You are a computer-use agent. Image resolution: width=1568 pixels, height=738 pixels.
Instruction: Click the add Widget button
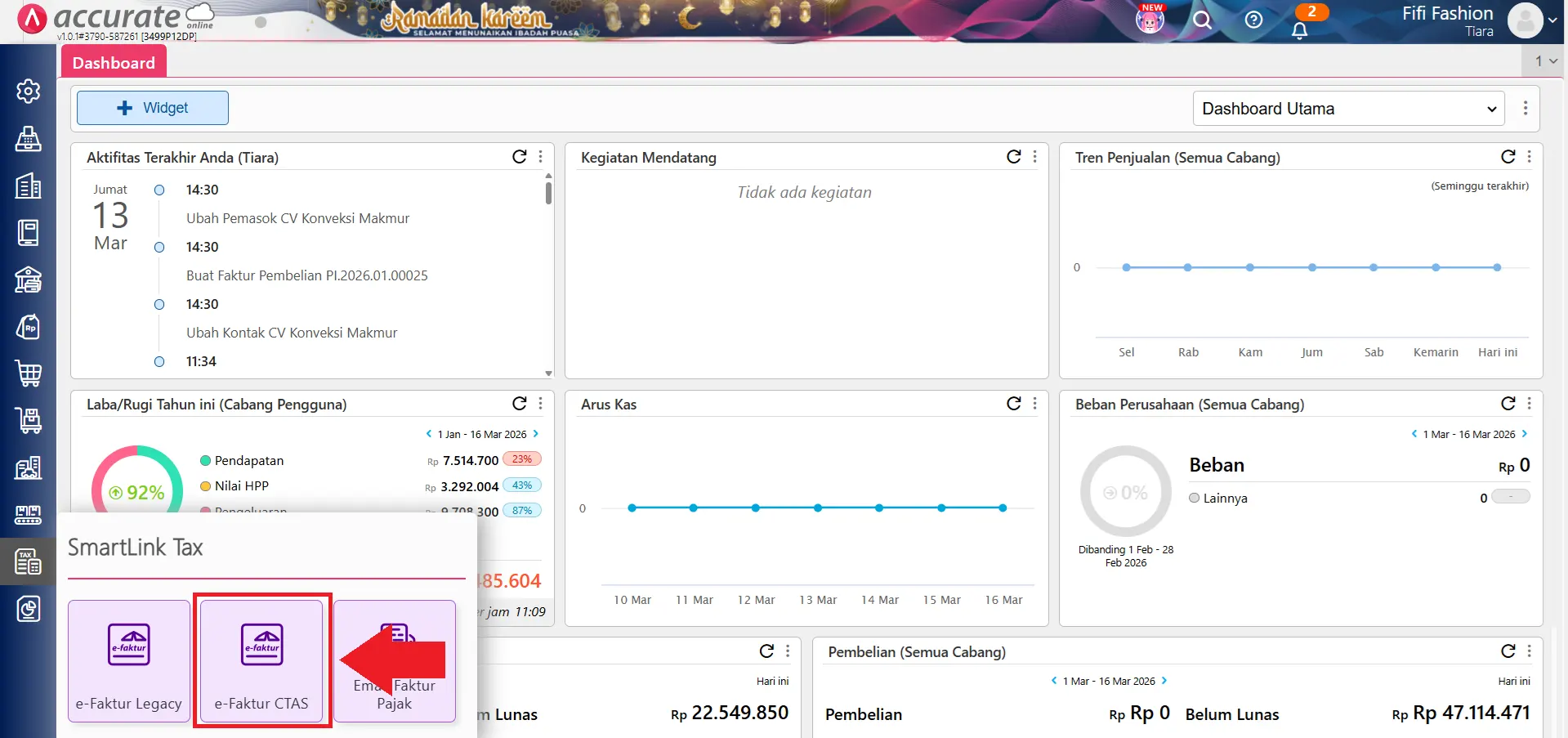point(153,108)
